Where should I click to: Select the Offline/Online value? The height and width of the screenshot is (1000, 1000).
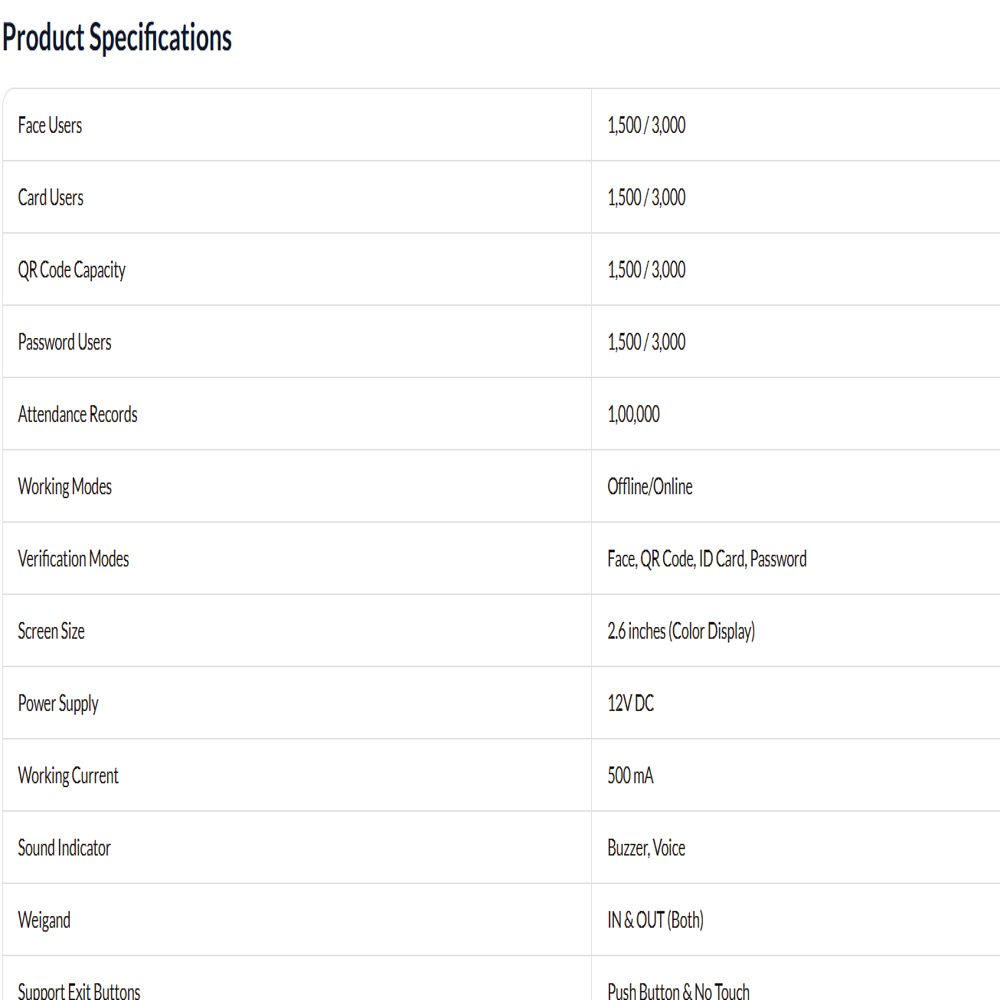pos(649,487)
